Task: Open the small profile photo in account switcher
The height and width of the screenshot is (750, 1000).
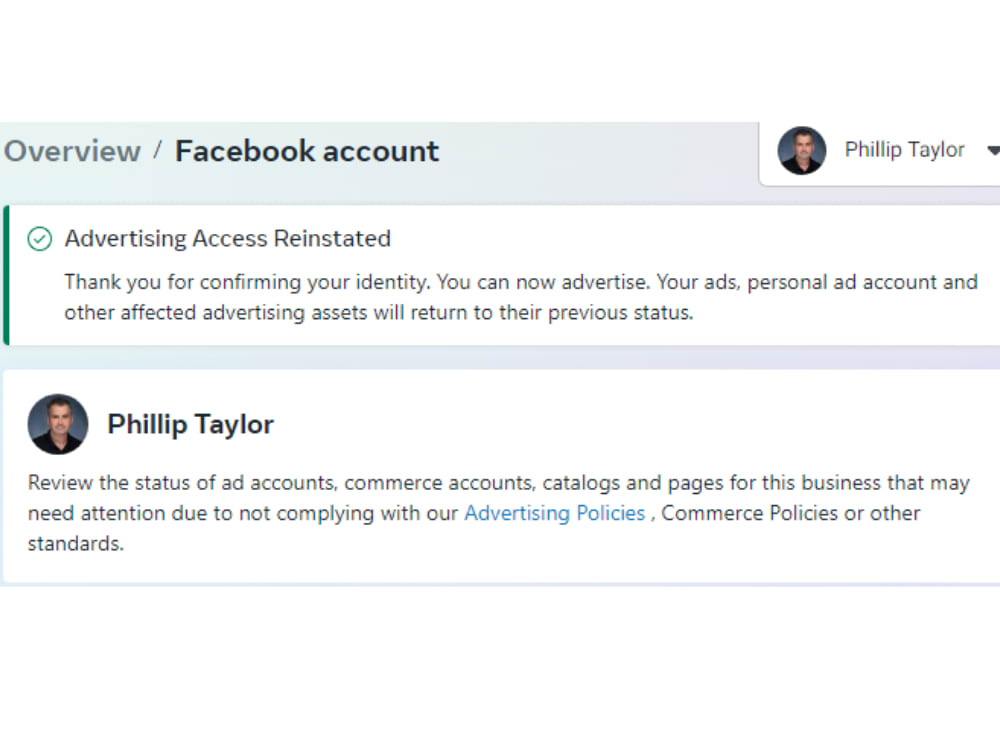Action: coord(802,151)
